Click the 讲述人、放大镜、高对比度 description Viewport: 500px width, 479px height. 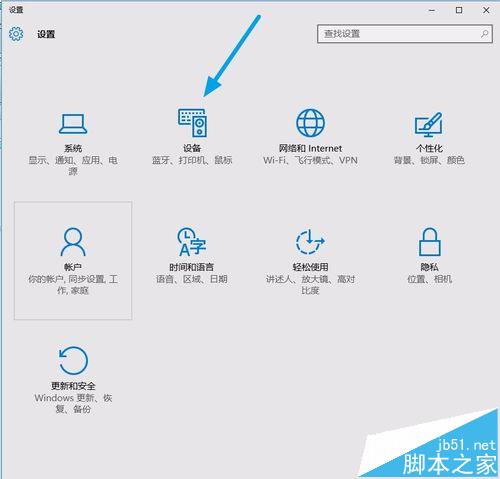[310, 284]
